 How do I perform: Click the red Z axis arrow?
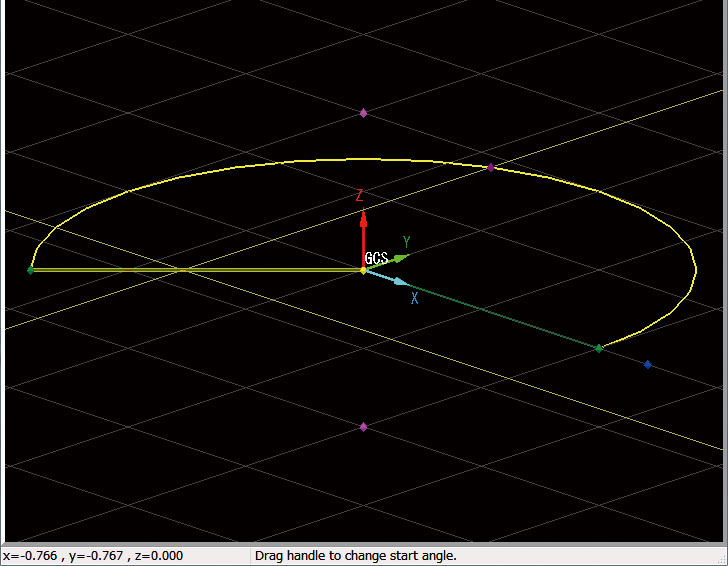click(364, 238)
